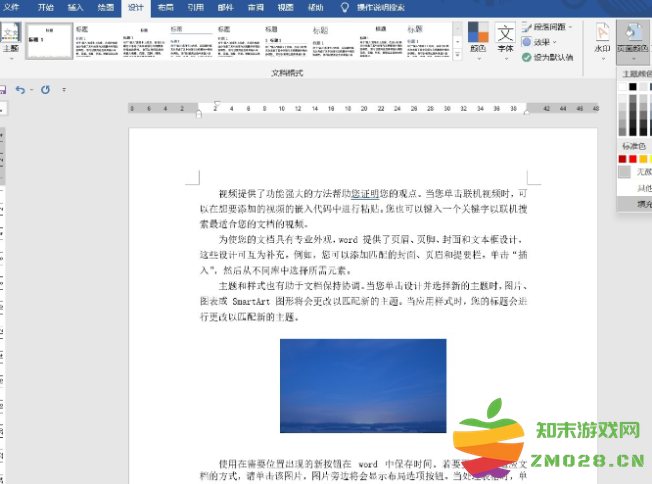Select the 设计 tab
This screenshot has height=484, width=652.
click(x=136, y=8)
